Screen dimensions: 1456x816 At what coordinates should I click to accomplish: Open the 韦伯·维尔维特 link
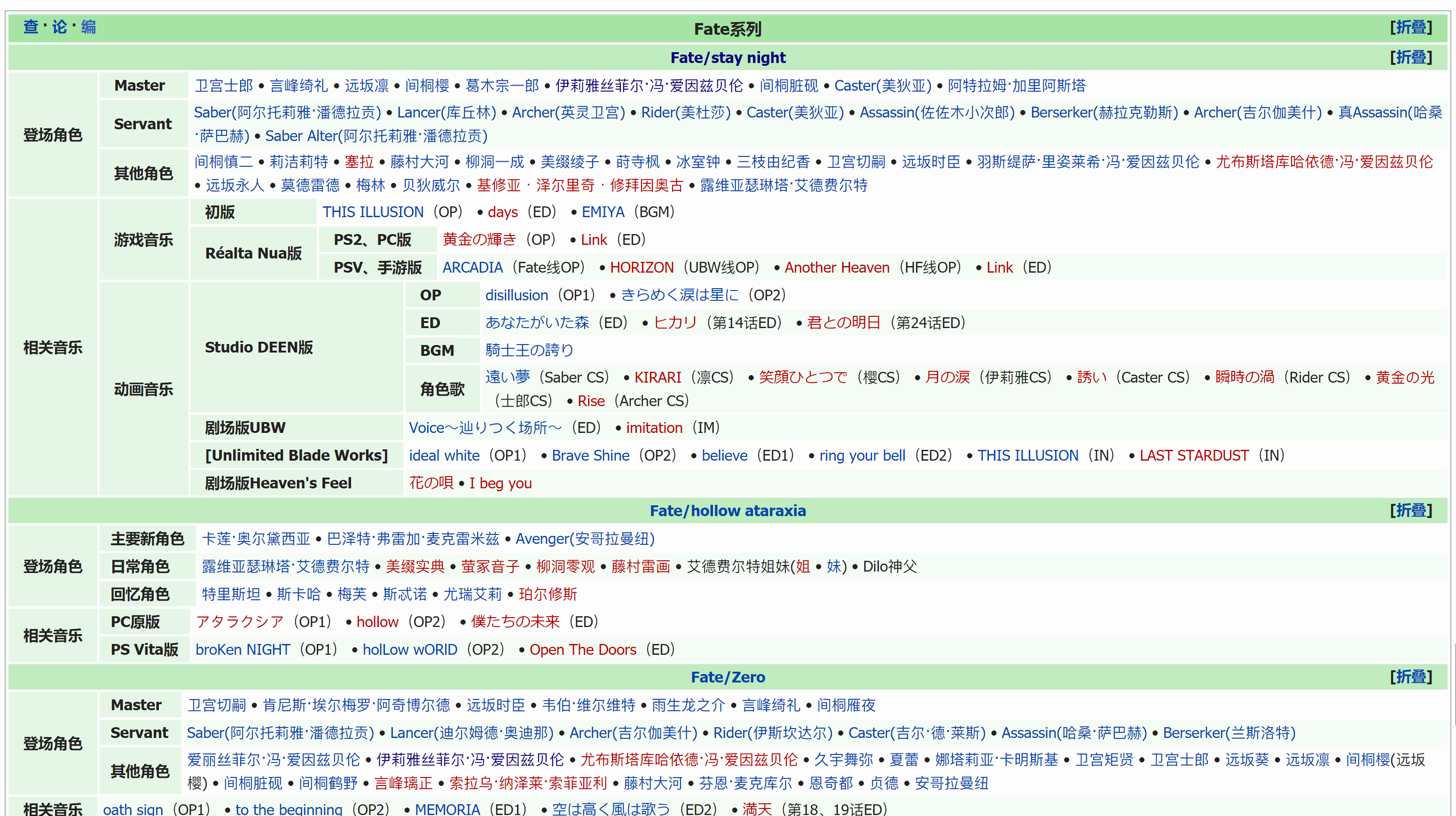588,705
